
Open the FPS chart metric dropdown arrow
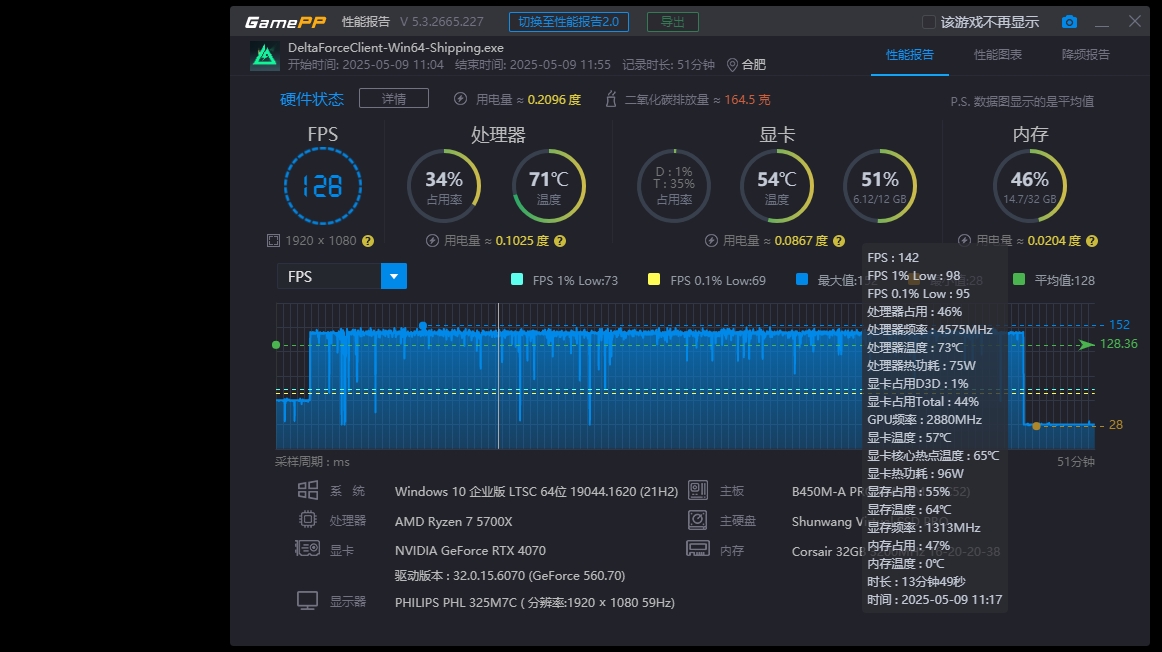(x=394, y=276)
